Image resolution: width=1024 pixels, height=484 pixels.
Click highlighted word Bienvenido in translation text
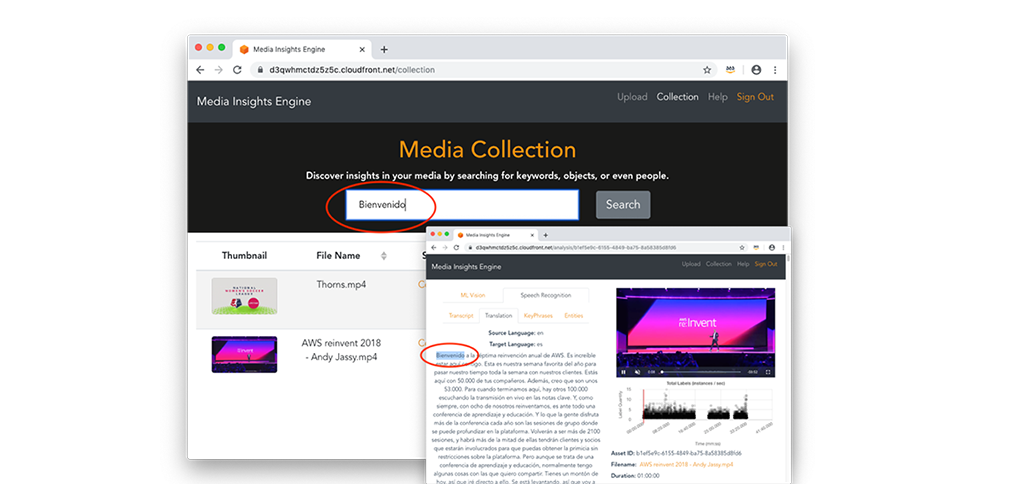coord(450,355)
